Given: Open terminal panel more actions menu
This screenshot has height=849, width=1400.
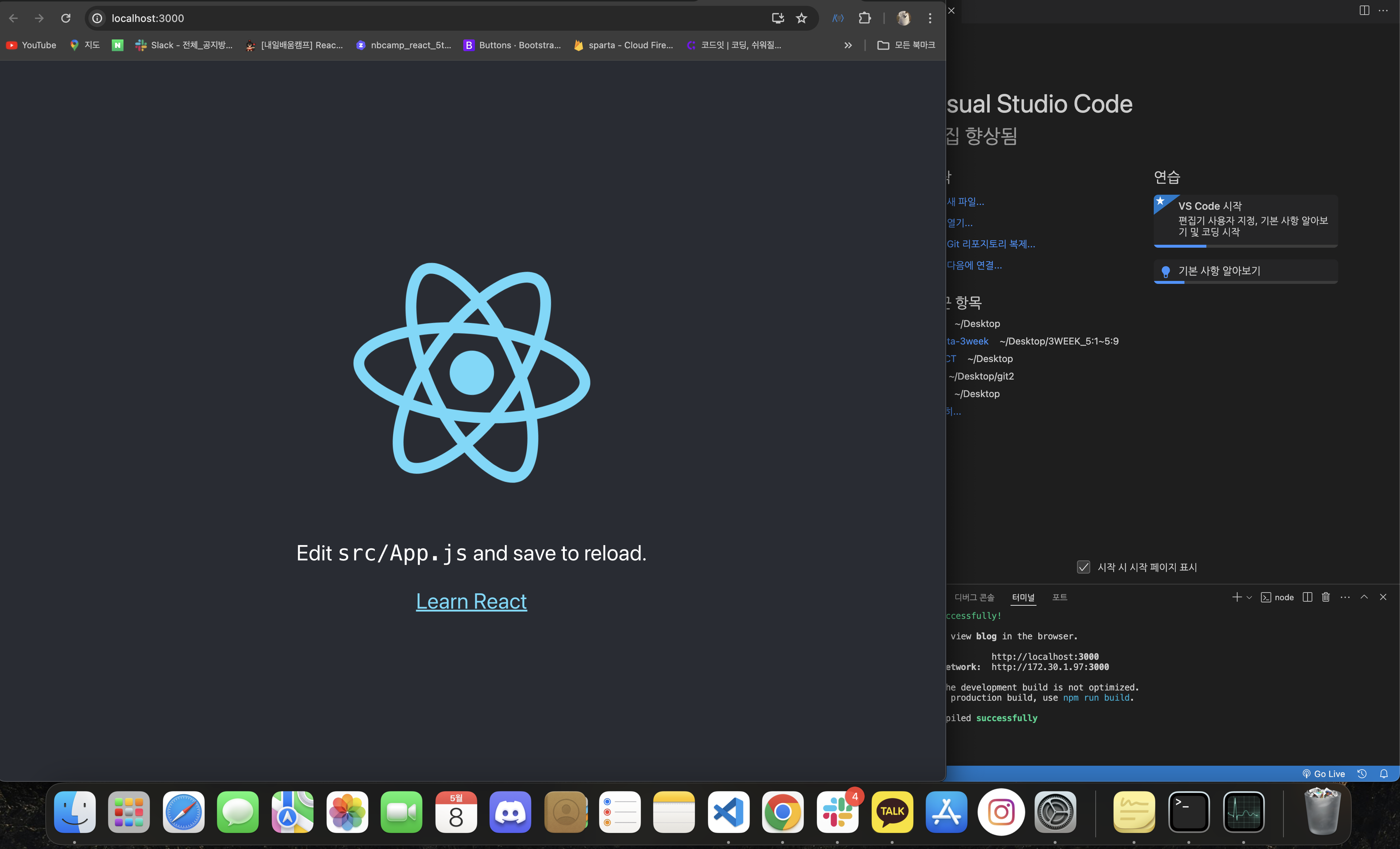Looking at the screenshot, I should coord(1345,597).
